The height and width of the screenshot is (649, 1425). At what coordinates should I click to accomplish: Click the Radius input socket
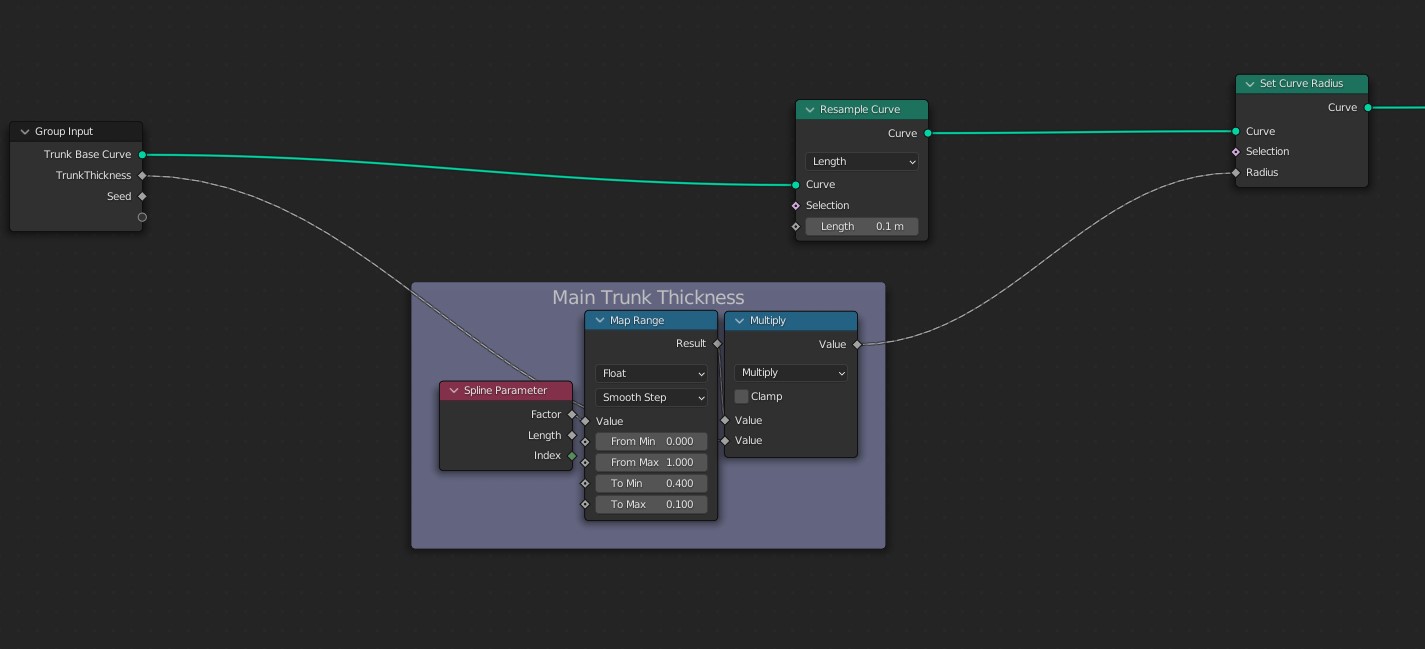pyautogui.click(x=1236, y=173)
